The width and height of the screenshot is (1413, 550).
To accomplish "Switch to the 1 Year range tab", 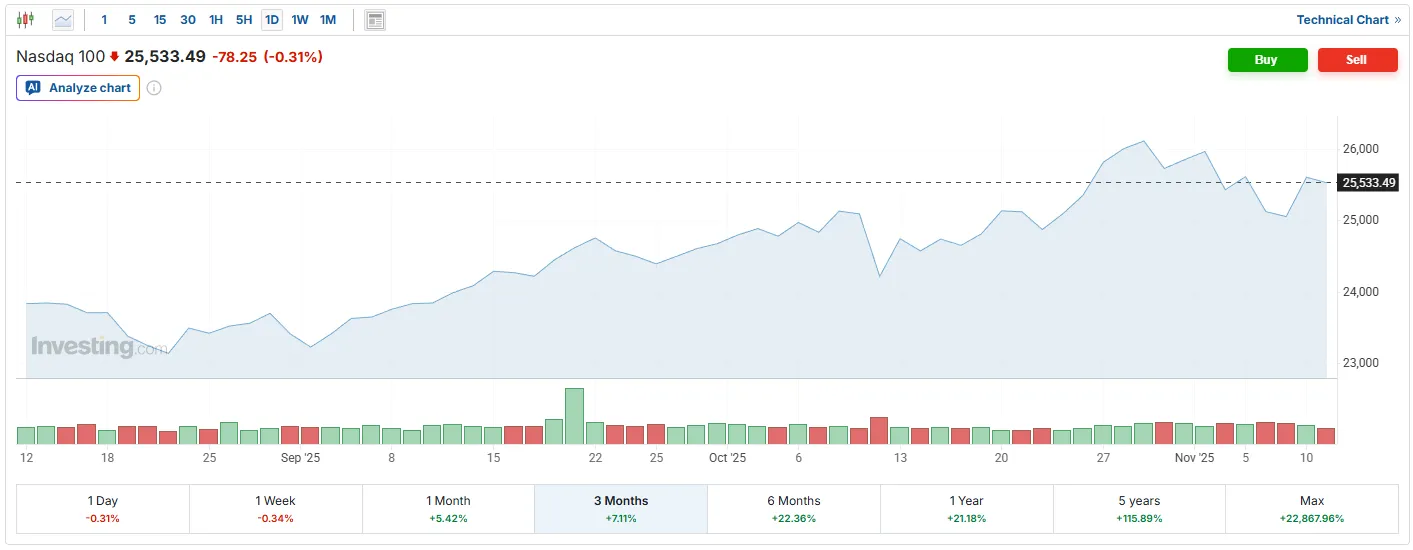I will [x=967, y=509].
